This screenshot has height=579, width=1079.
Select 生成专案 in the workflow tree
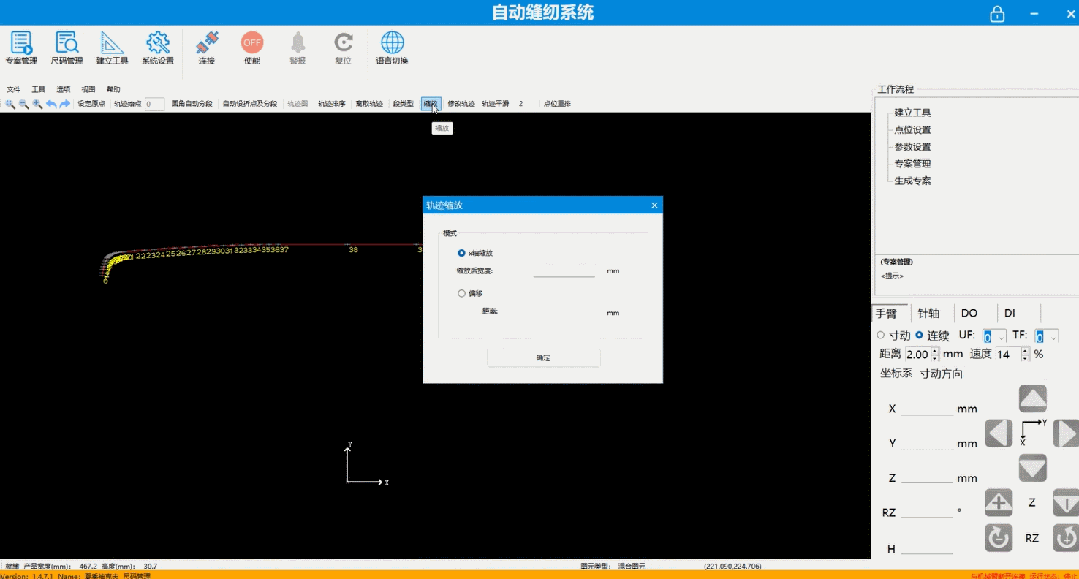[x=912, y=180]
